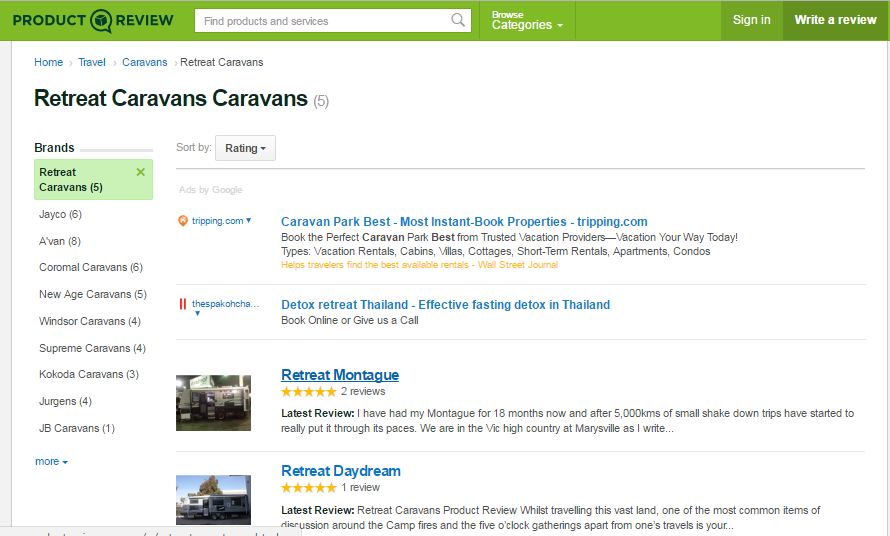Click tripping.com advertiser link
The image size is (890, 536).
217,221
